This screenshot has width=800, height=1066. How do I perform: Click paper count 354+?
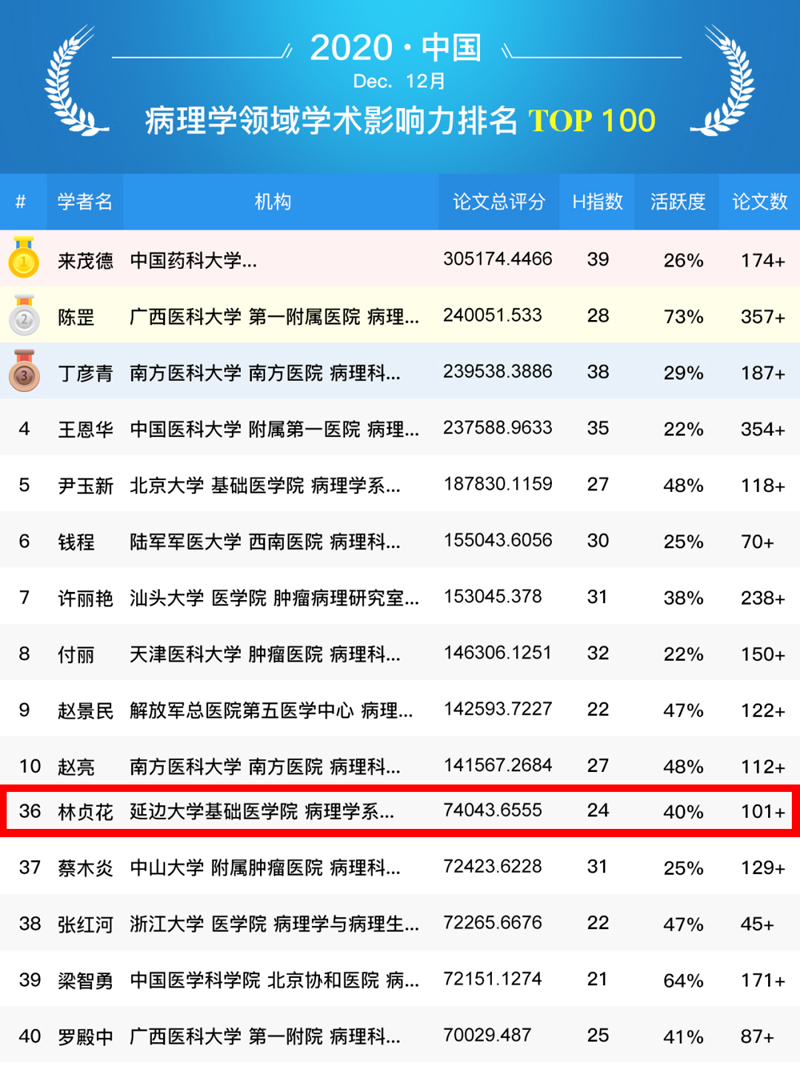click(763, 430)
